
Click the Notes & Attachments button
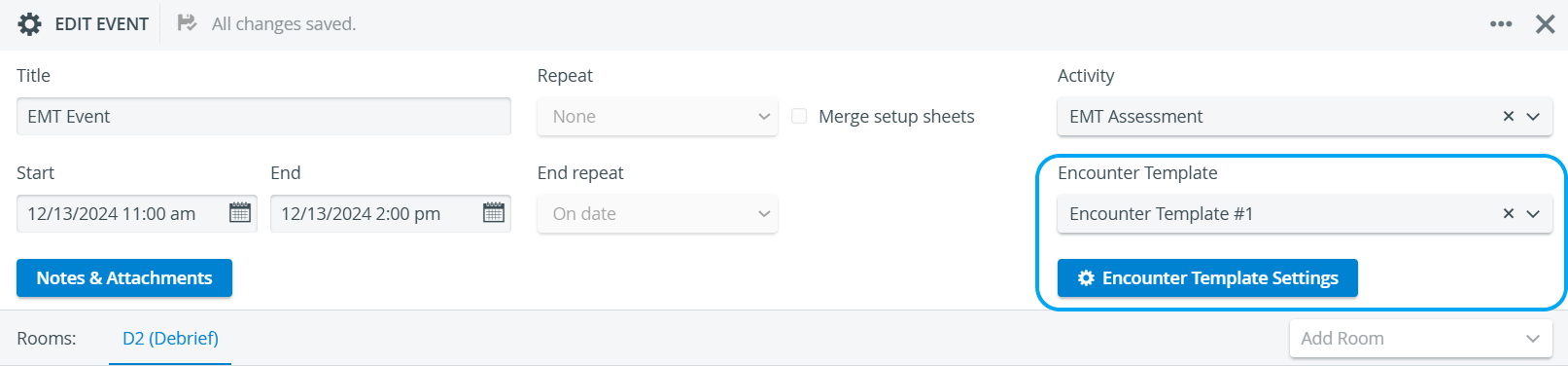point(124,277)
